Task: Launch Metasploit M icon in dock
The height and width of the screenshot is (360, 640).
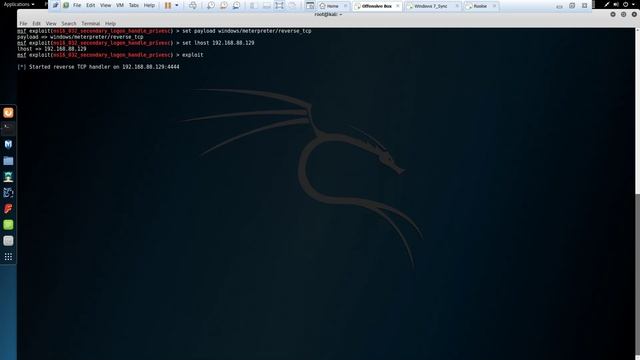Action: (8, 144)
